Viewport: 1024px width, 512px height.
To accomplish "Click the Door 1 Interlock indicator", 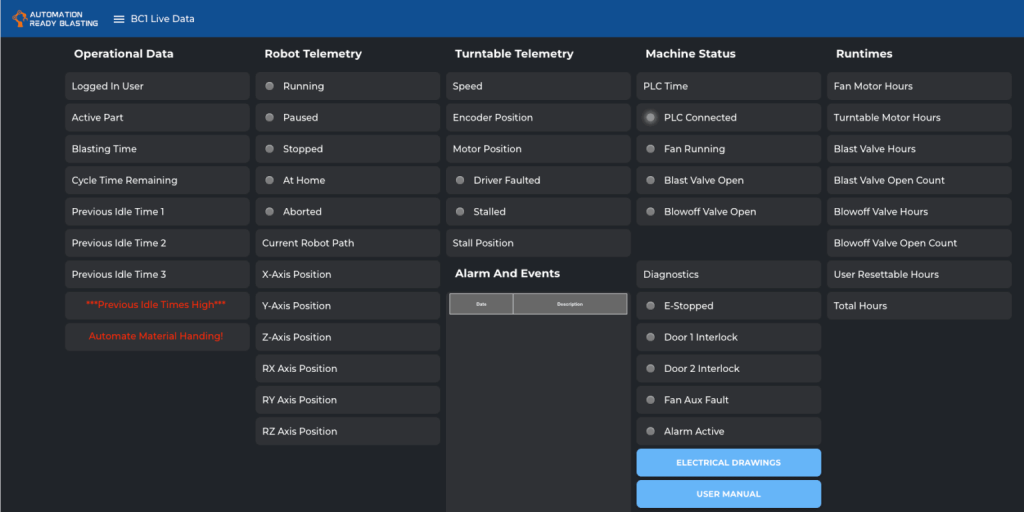I will pos(651,338).
